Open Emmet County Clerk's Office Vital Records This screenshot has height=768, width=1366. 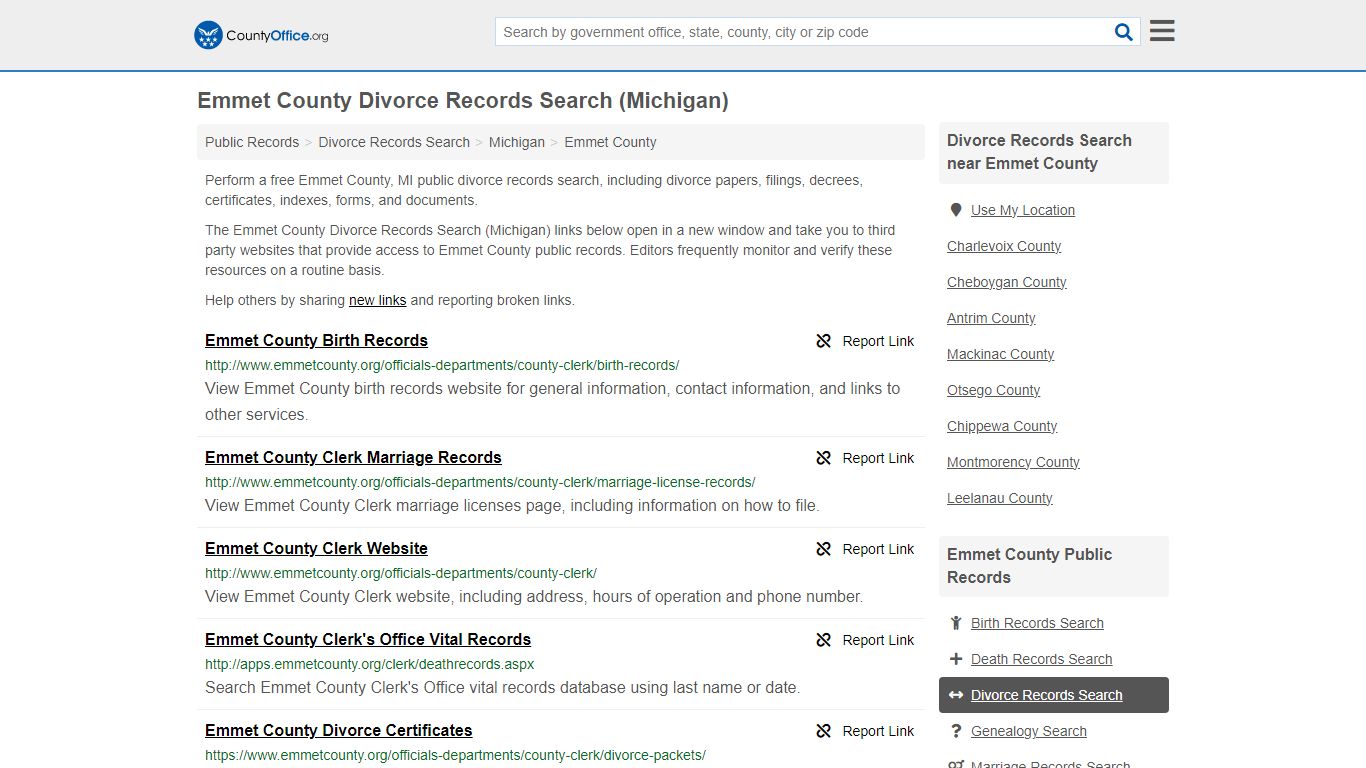(368, 639)
